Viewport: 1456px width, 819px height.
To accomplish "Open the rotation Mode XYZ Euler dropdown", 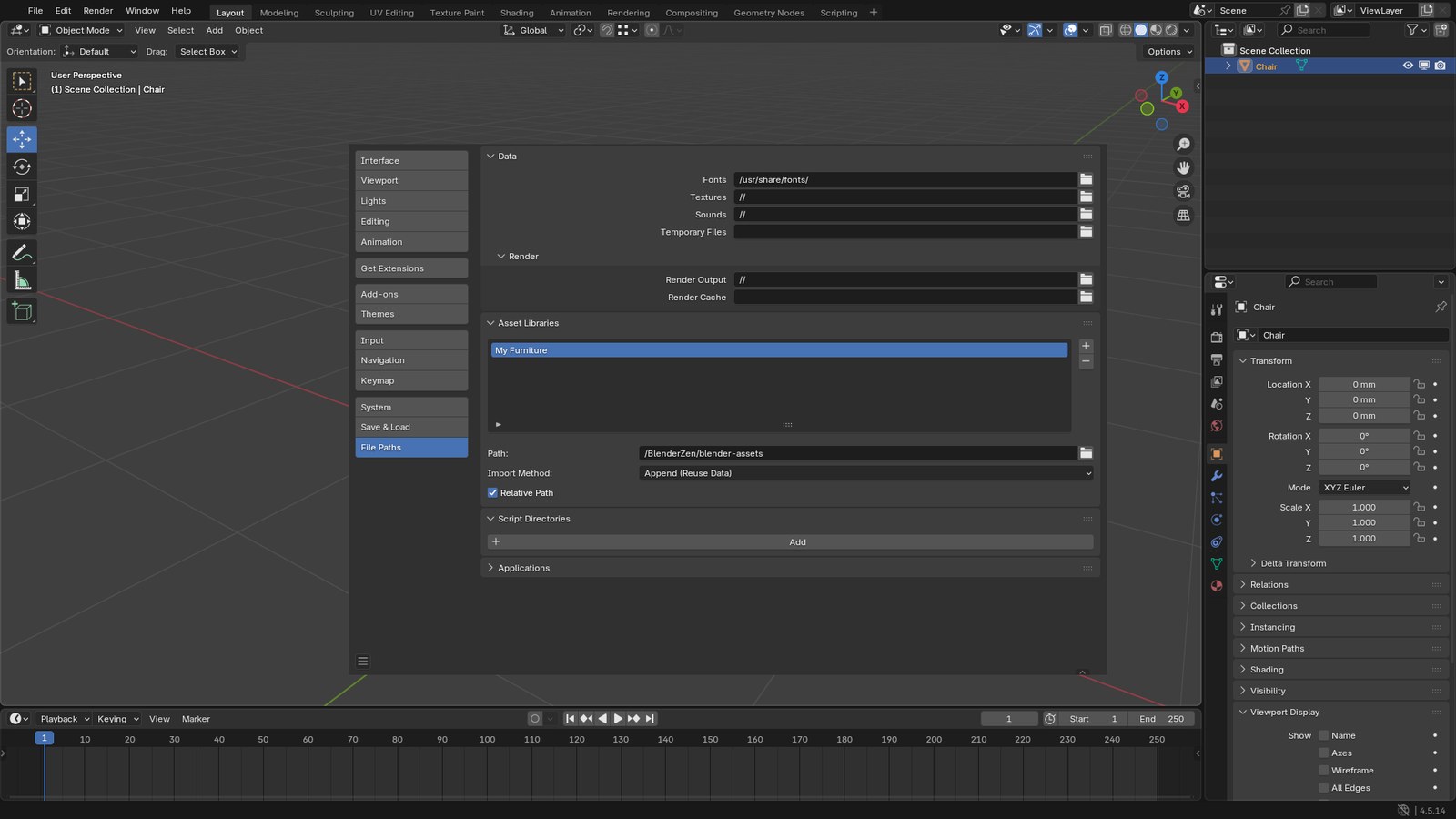I will (x=1365, y=488).
